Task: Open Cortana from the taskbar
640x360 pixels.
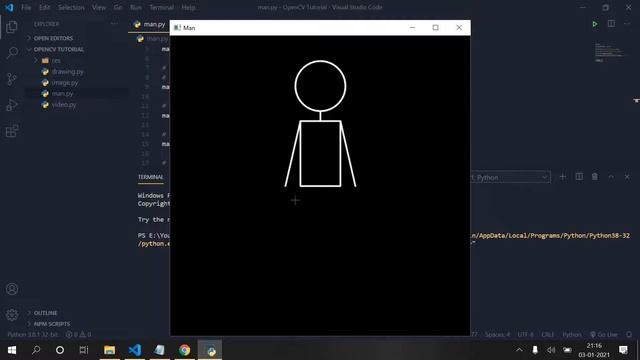Action: 60,350
